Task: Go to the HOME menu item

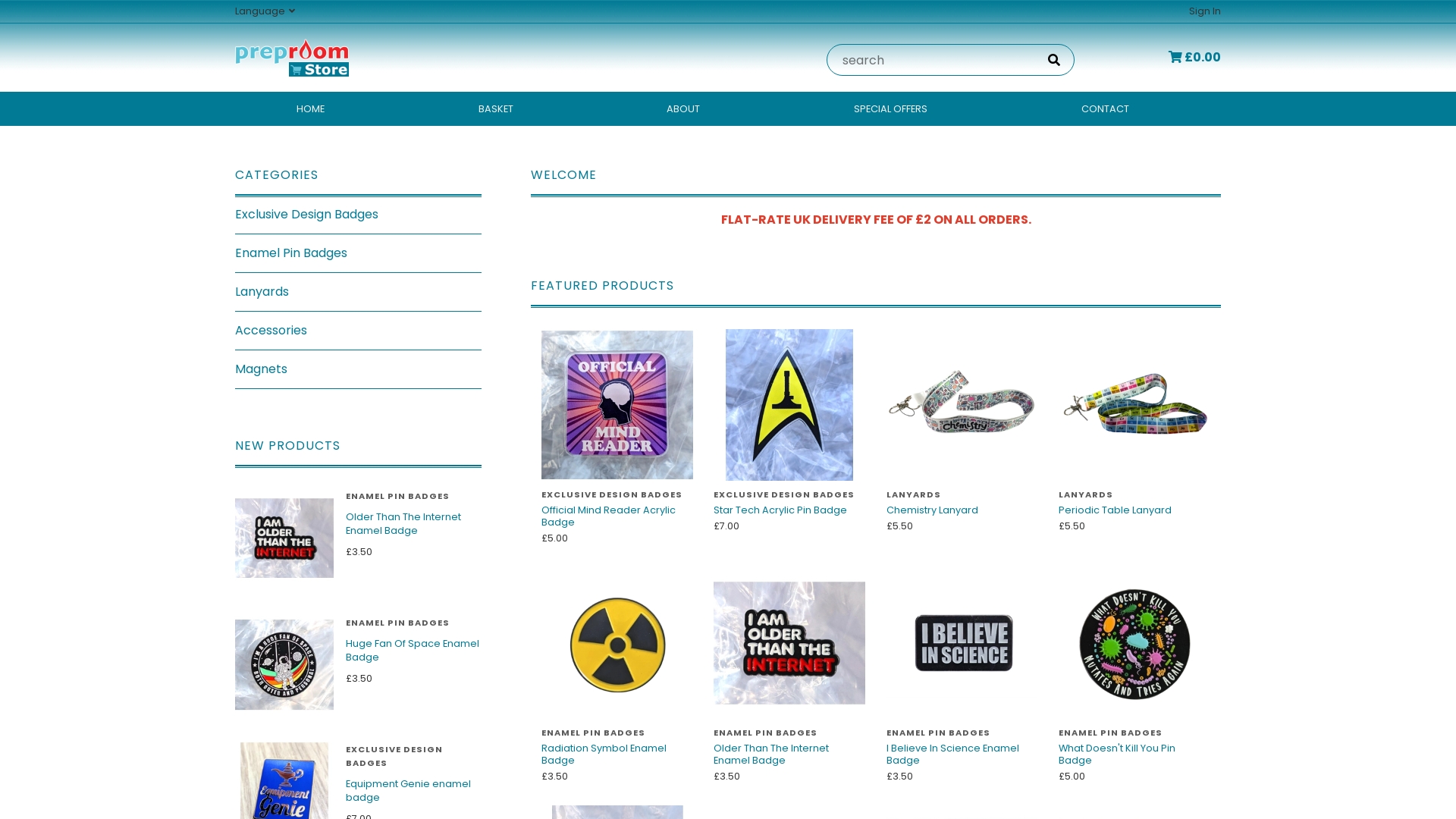Action: point(310,108)
